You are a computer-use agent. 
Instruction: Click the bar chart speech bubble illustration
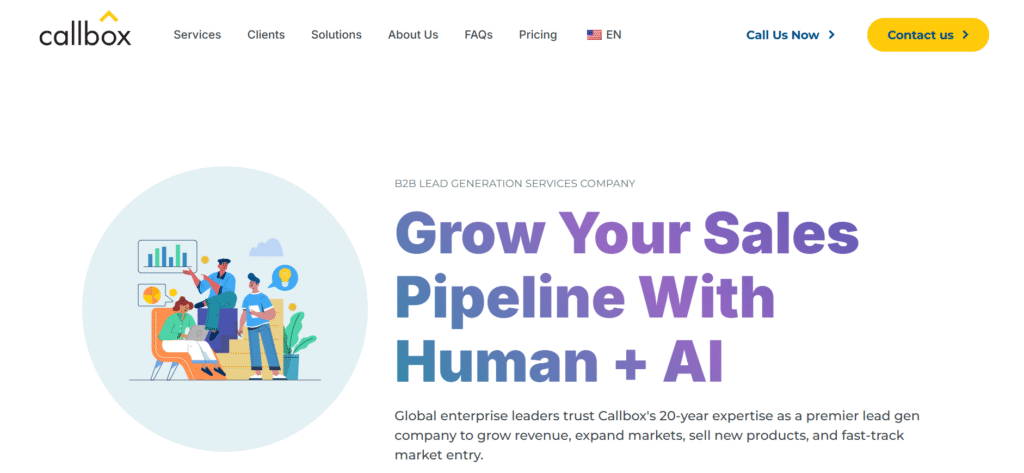(x=167, y=257)
